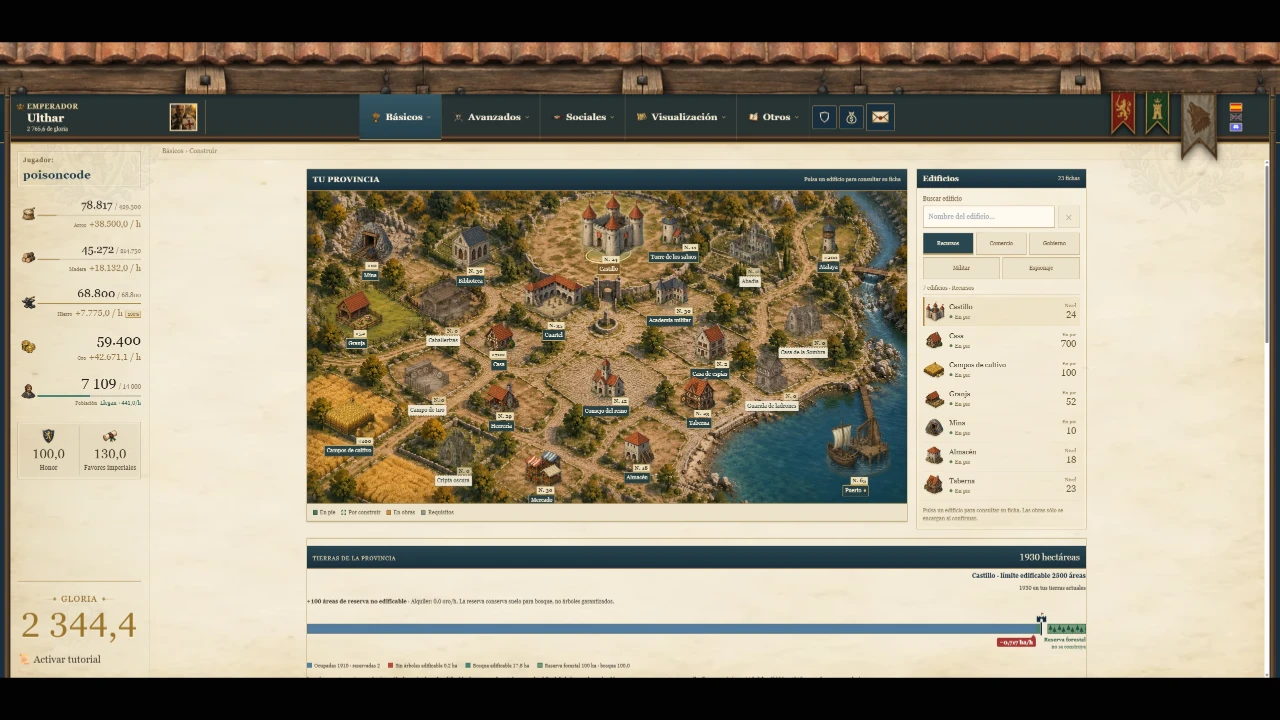
Task: Click the province land usage bar
Action: pyautogui.click(x=696, y=629)
